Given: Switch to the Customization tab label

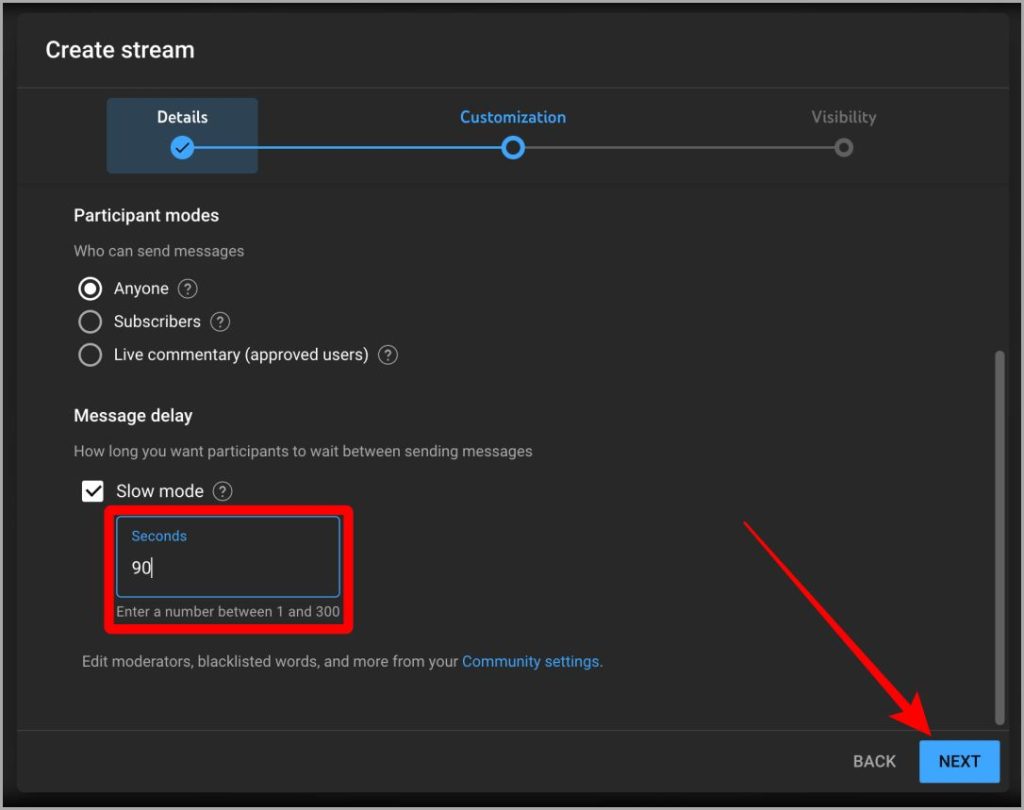Looking at the screenshot, I should [x=513, y=117].
